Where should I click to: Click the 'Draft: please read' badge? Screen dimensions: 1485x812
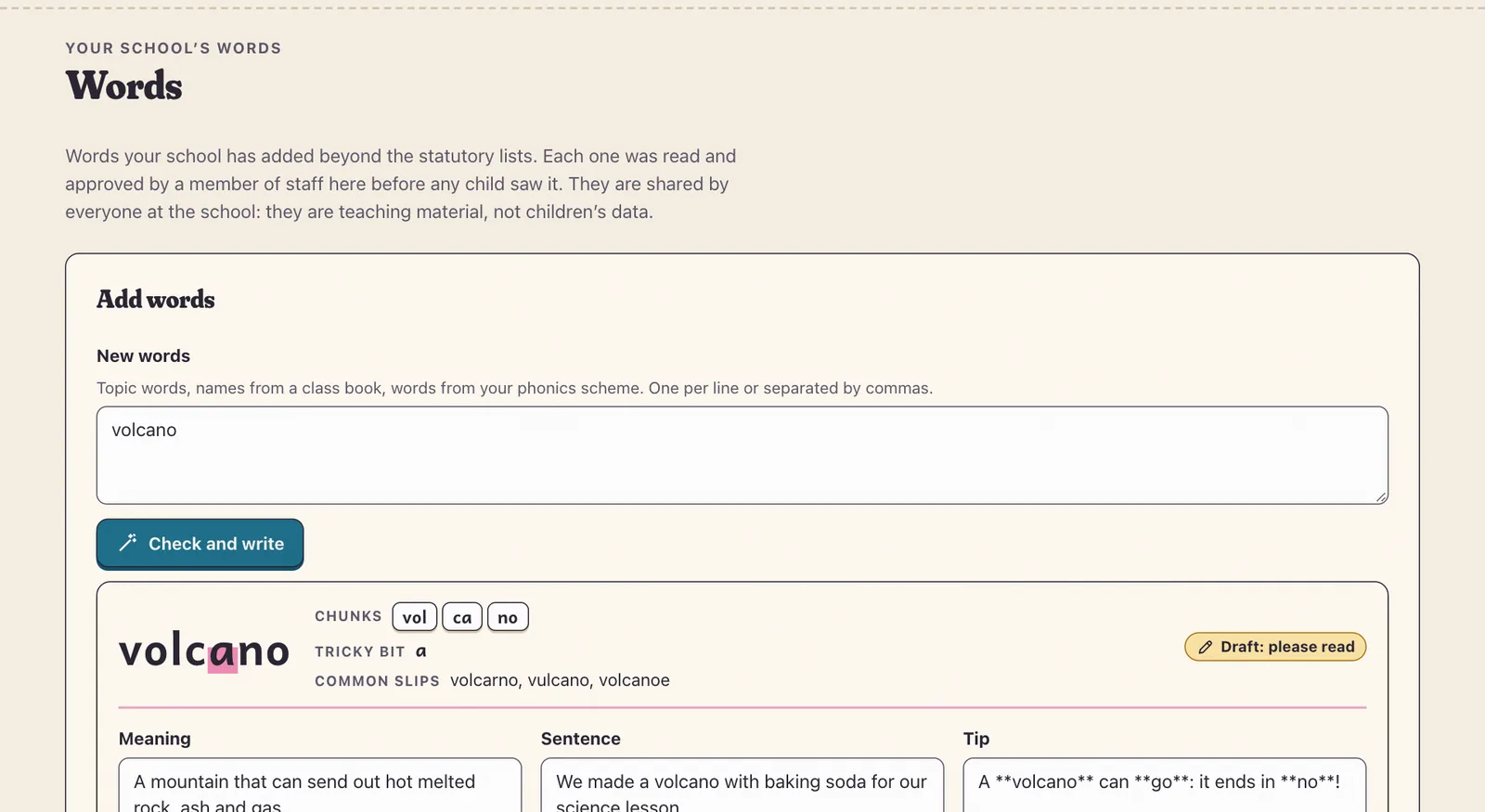[1275, 647]
